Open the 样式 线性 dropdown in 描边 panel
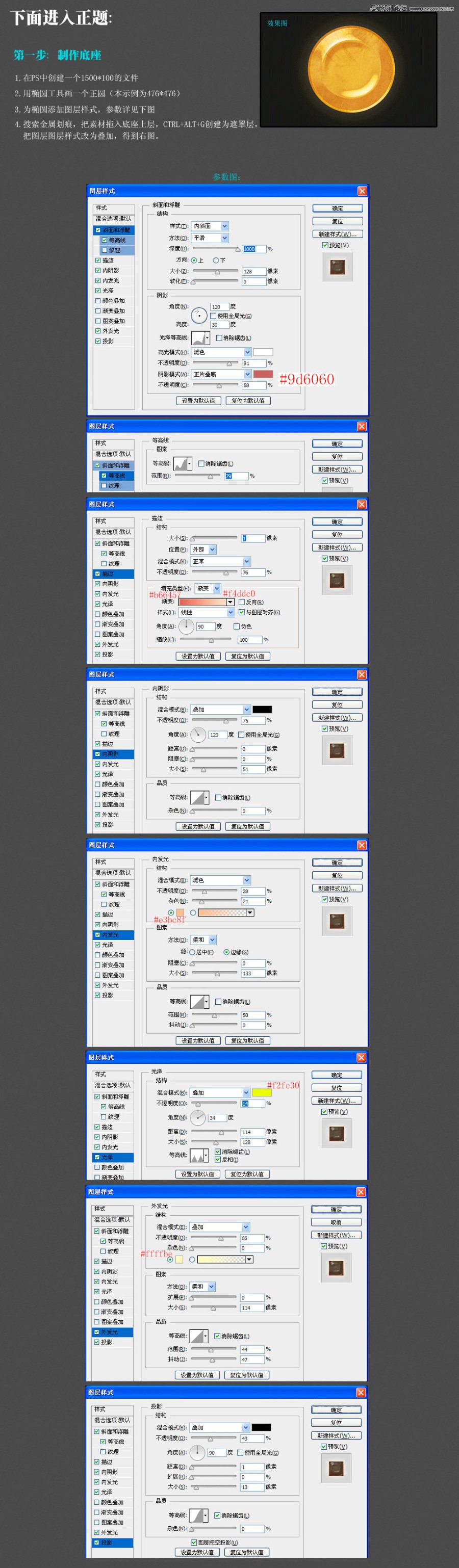Image resolution: width=459 pixels, height=1568 pixels. pyautogui.click(x=207, y=612)
